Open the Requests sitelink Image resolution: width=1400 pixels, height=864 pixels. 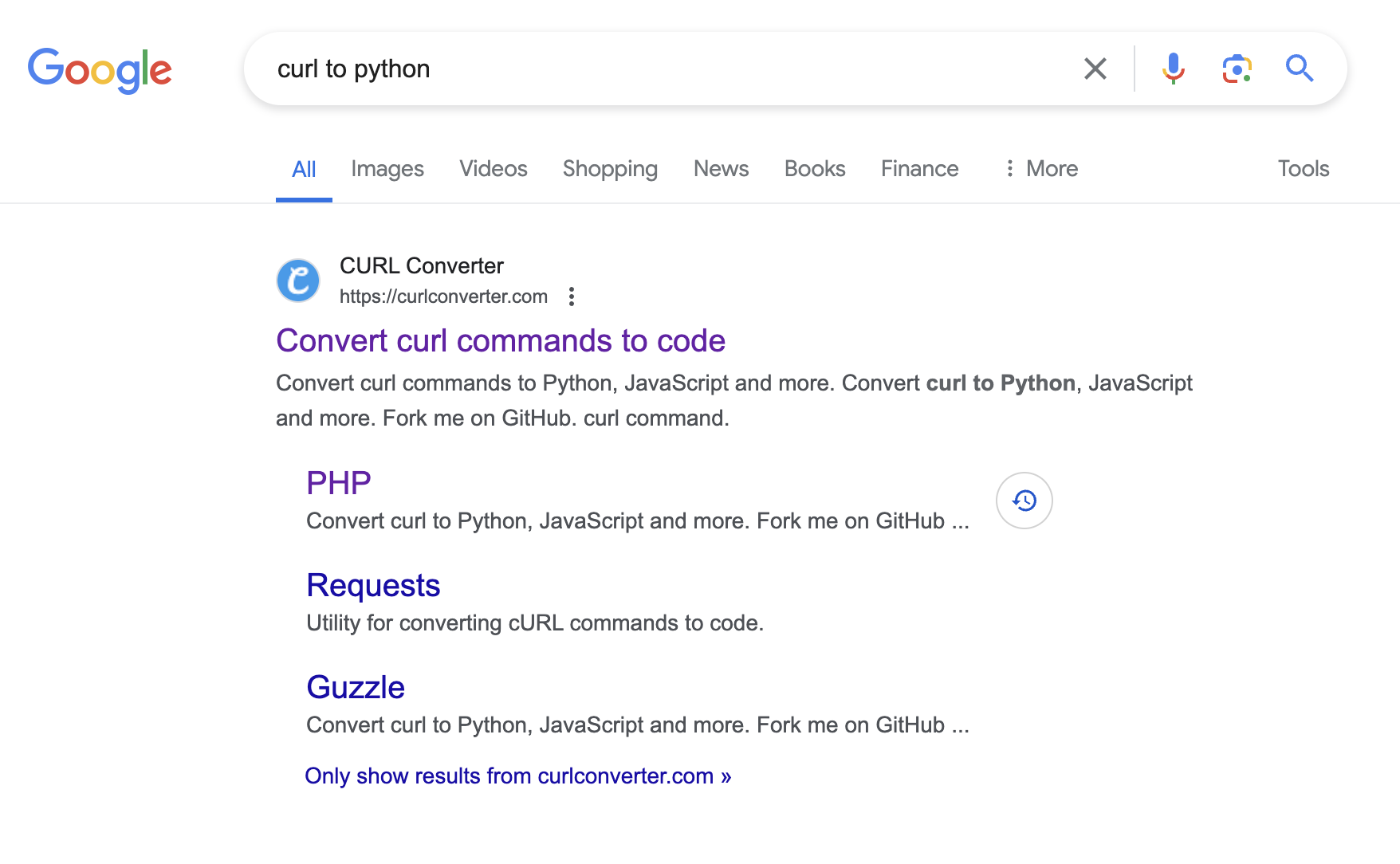[373, 586]
